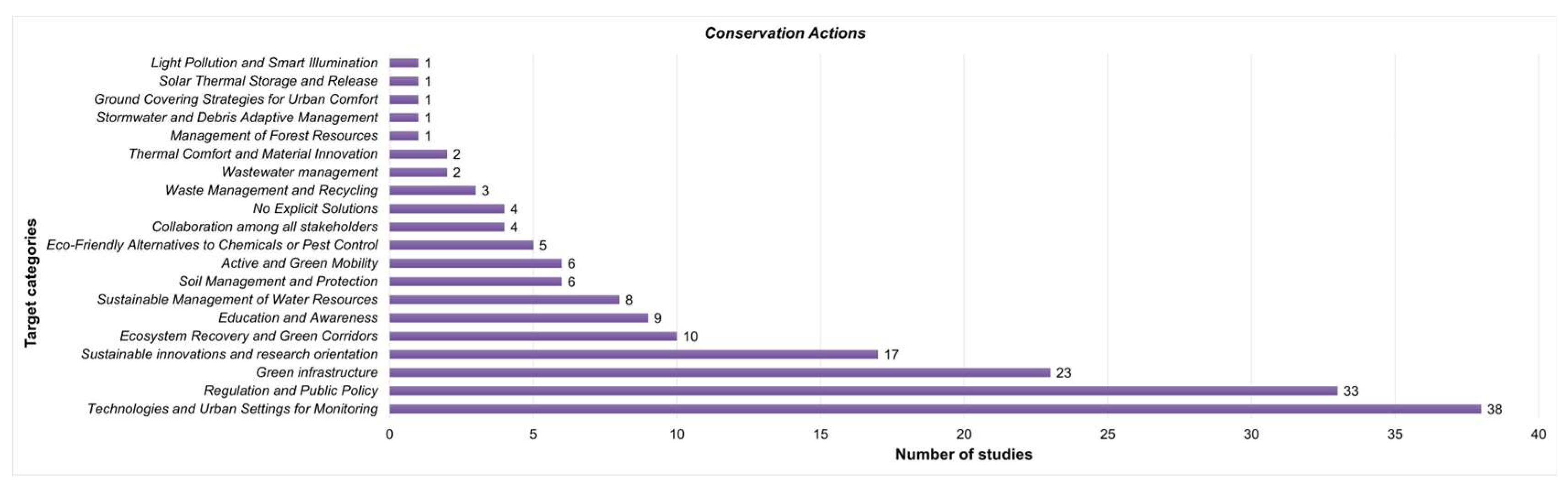The image size is (1568, 492).
Task: Select the Soil Management and Protection bar
Action: point(475,281)
